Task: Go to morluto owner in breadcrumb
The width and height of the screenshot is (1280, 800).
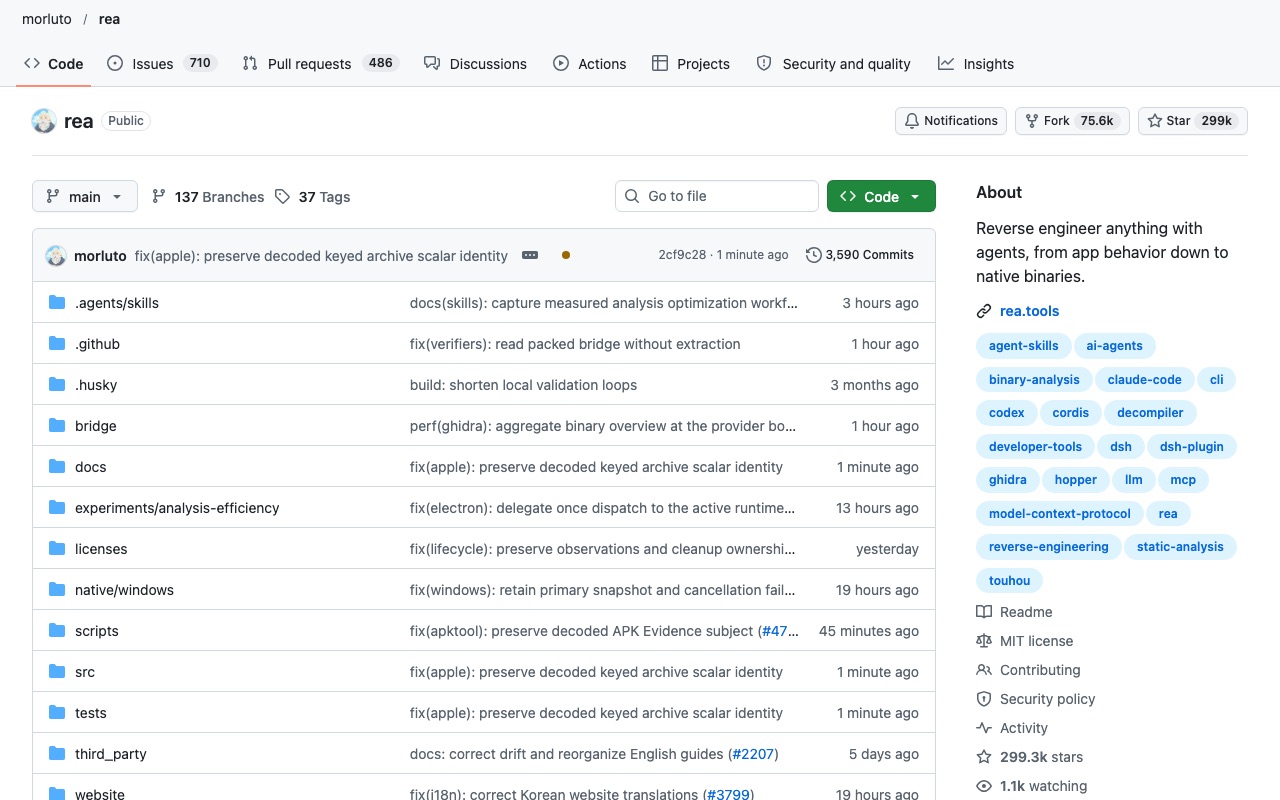Action: [x=48, y=19]
